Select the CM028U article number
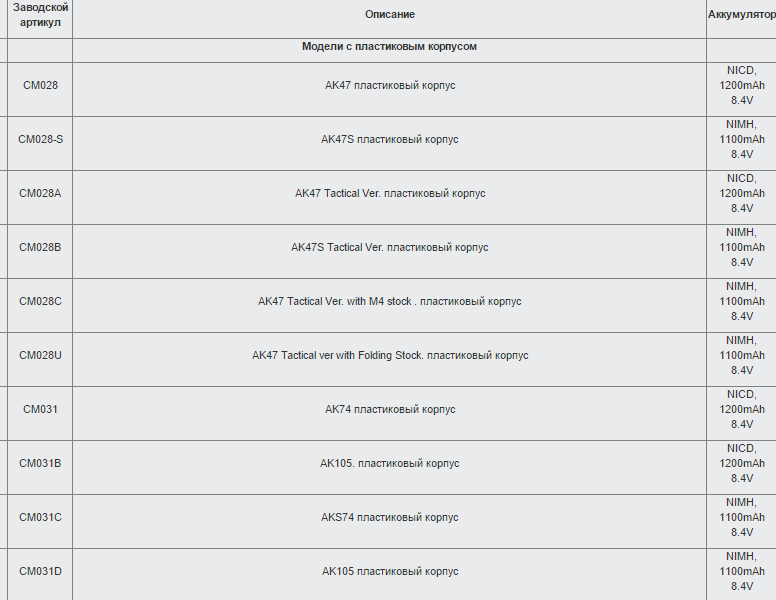The width and height of the screenshot is (776, 600). (x=40, y=355)
